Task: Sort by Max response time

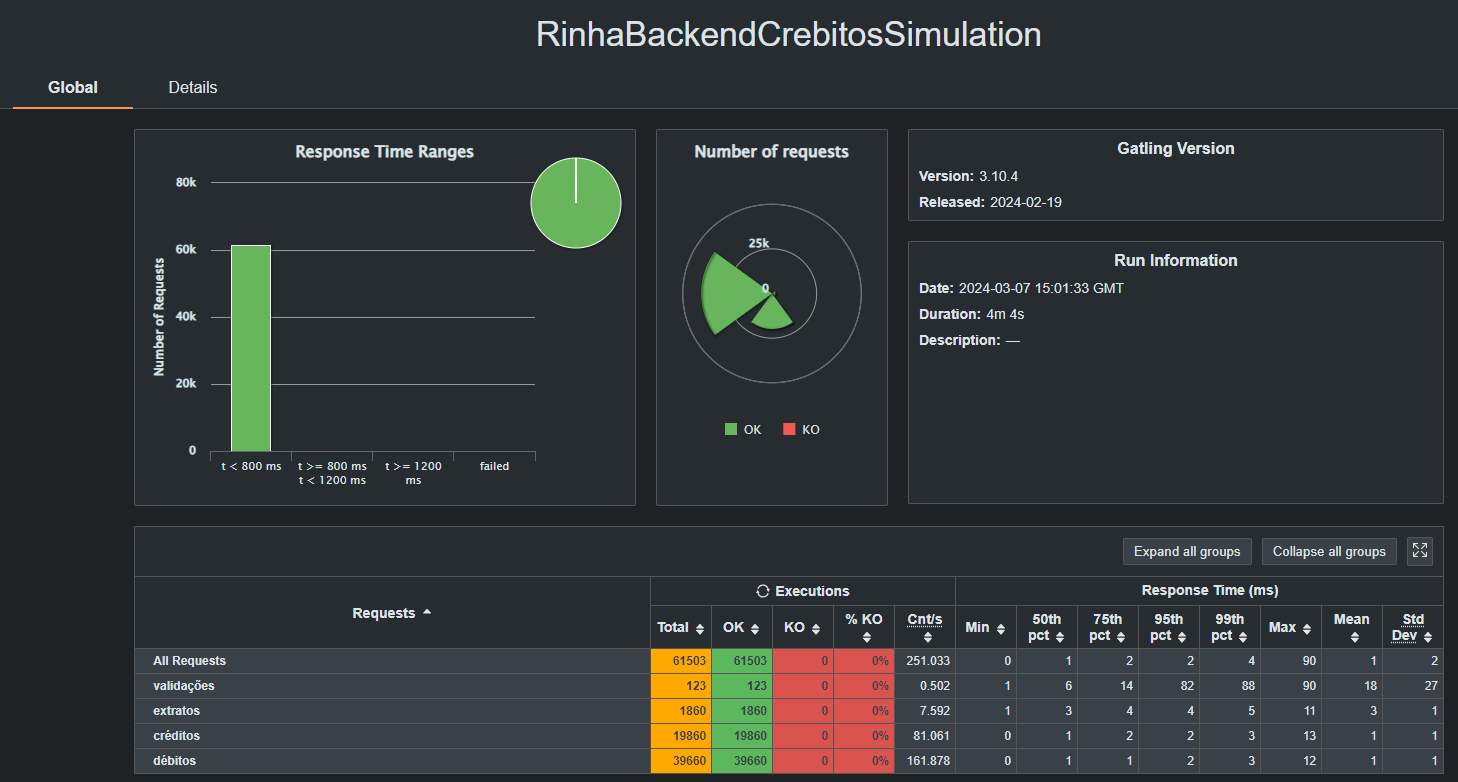Action: [x=1290, y=627]
